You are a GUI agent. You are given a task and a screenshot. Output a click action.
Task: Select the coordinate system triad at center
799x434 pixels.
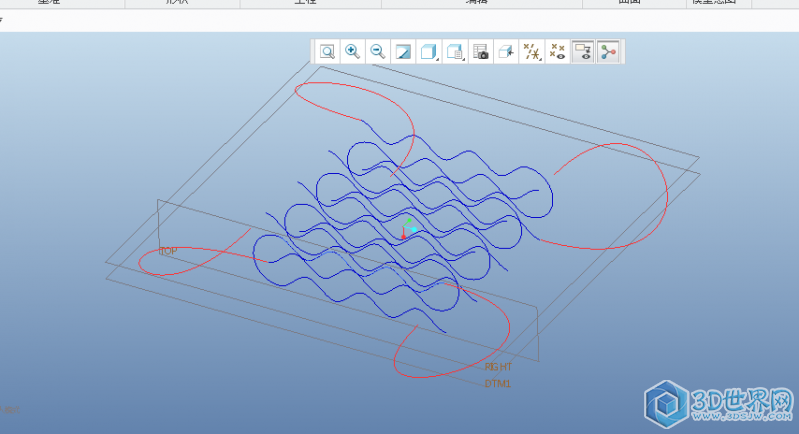(x=409, y=229)
